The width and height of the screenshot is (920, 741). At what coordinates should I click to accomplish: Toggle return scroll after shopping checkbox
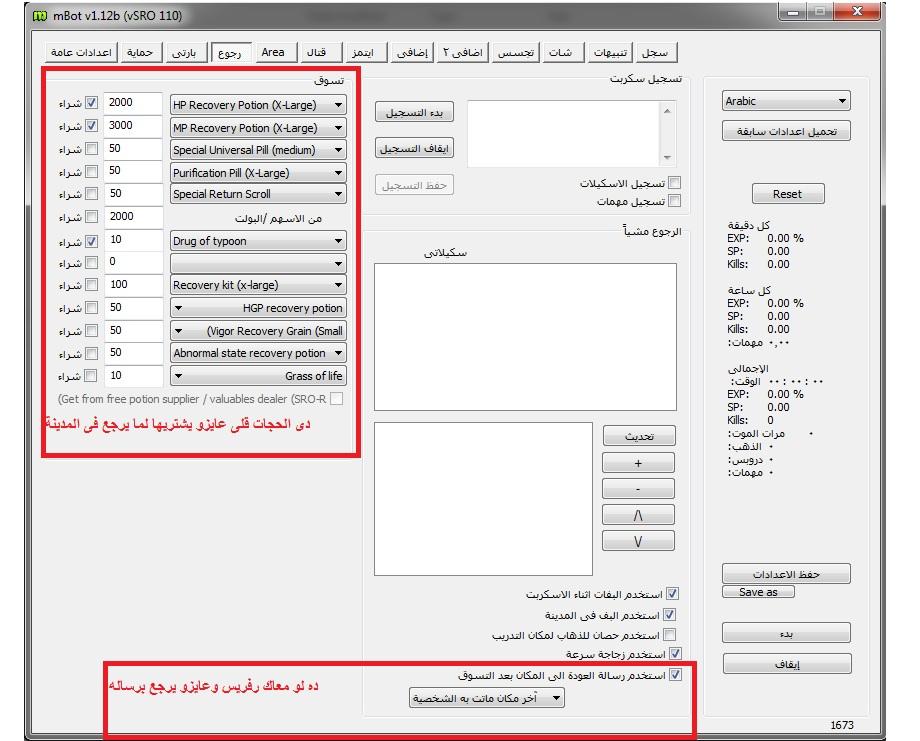[x=676, y=675]
